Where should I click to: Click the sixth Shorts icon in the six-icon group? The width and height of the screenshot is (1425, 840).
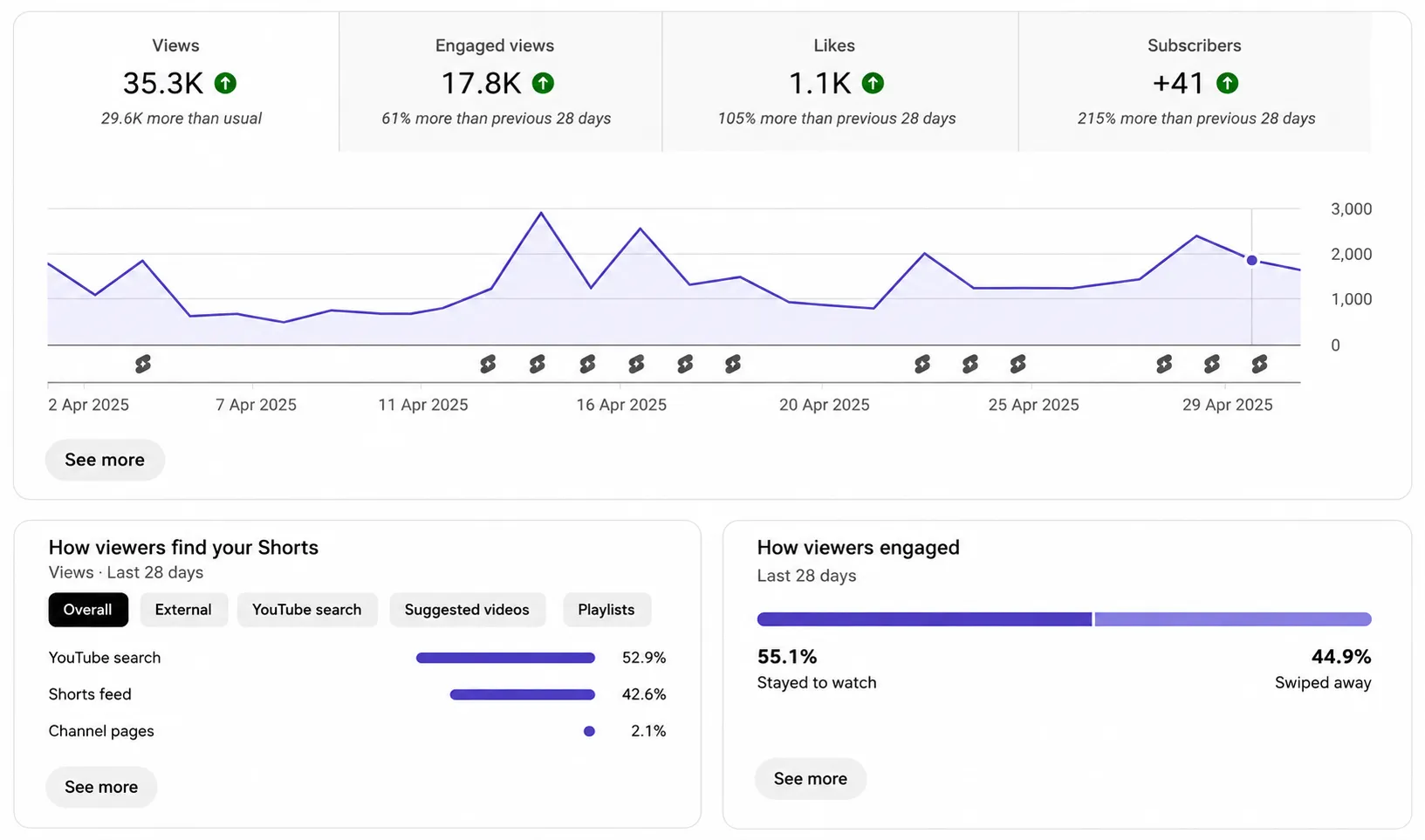(x=733, y=364)
